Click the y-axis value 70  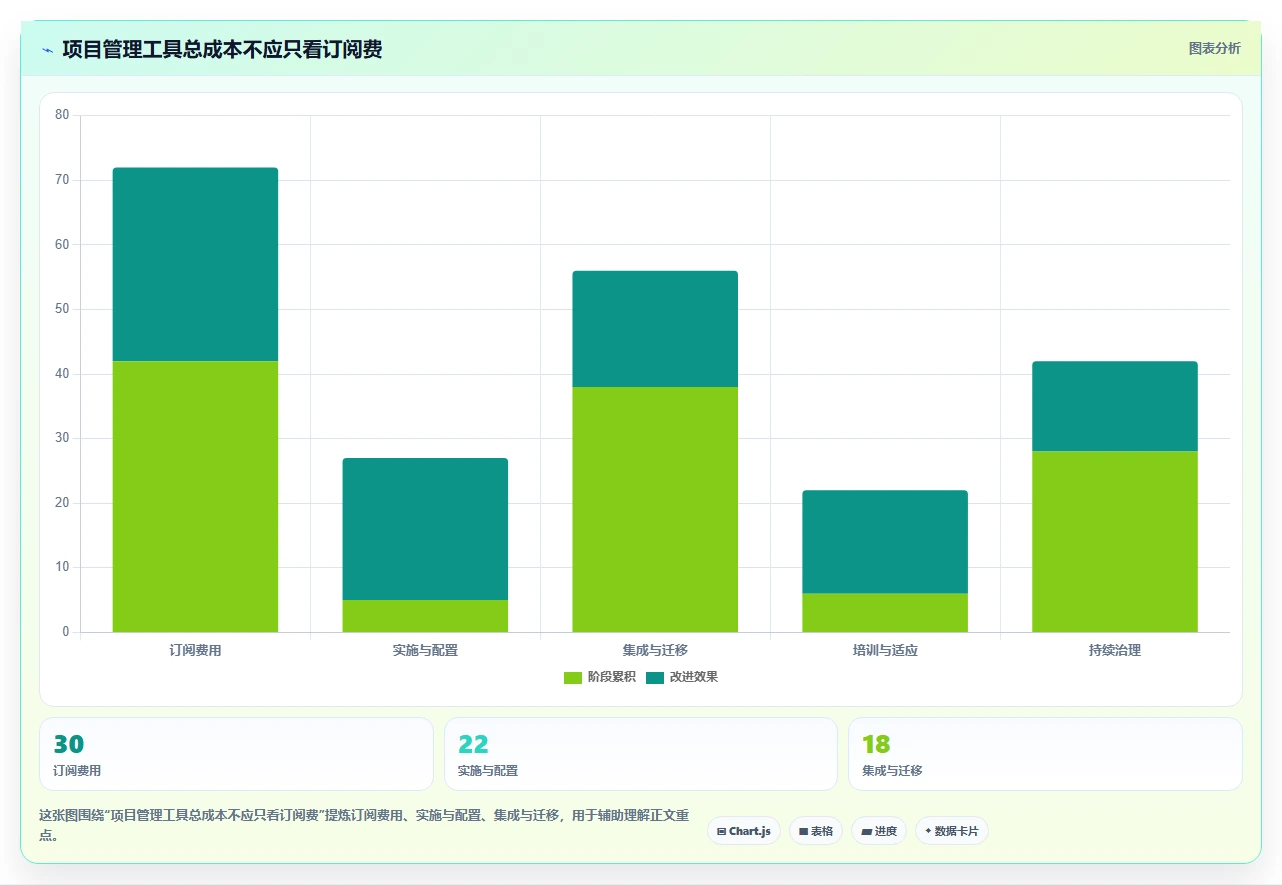coord(62,180)
